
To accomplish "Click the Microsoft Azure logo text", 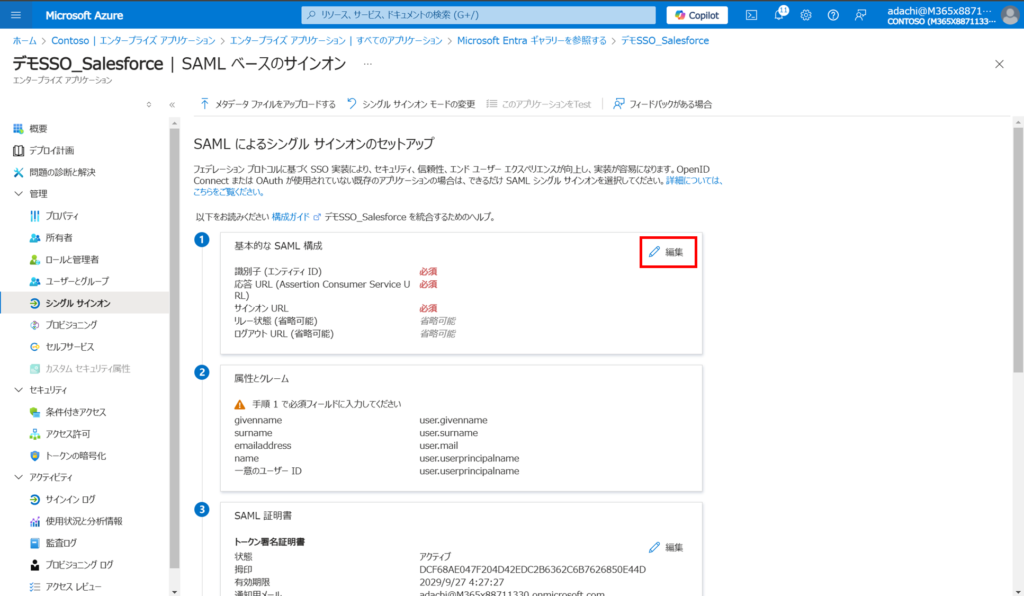I will tap(84, 15).
